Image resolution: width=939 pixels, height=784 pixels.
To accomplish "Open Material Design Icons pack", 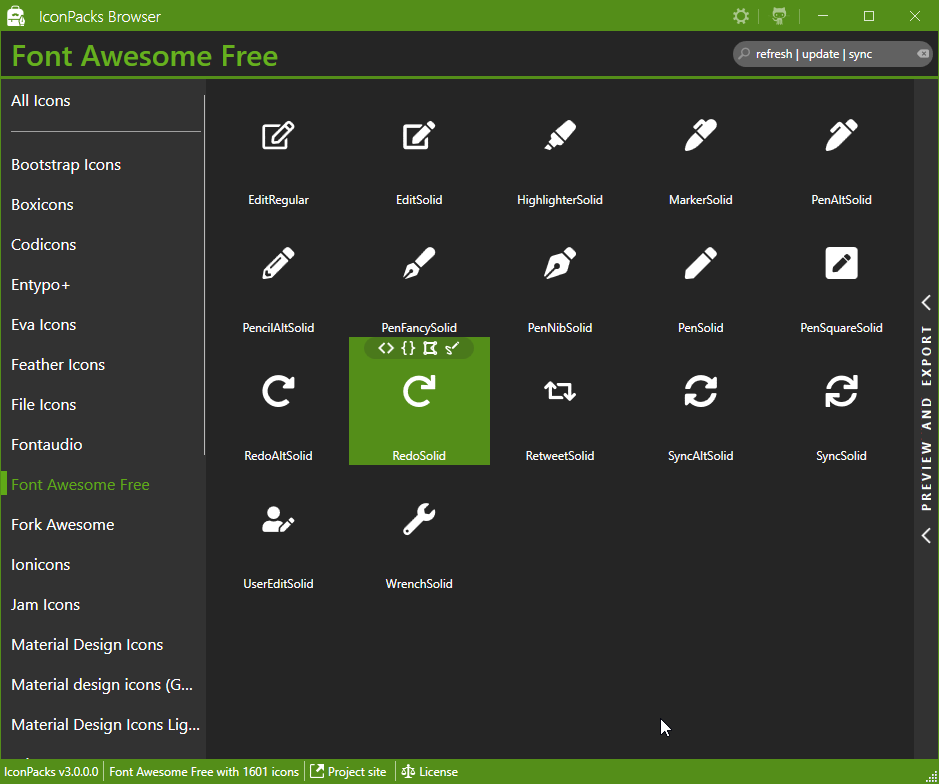I will pos(87,645).
